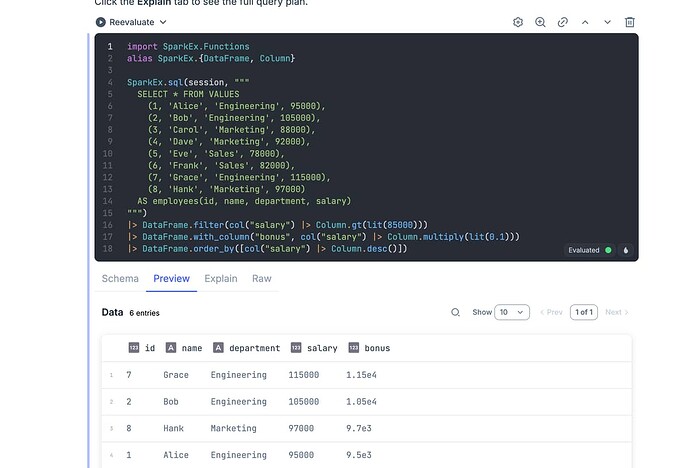Click the Reevaluate play icon
Screen dimensions: 690x468
[101, 22]
